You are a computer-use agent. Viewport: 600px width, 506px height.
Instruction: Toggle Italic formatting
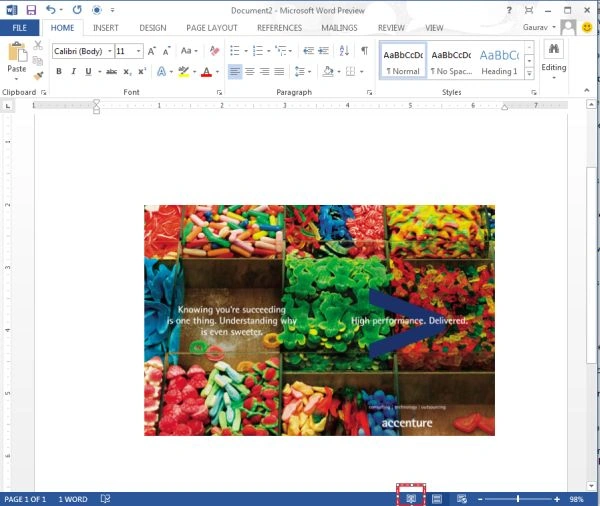click(73, 71)
